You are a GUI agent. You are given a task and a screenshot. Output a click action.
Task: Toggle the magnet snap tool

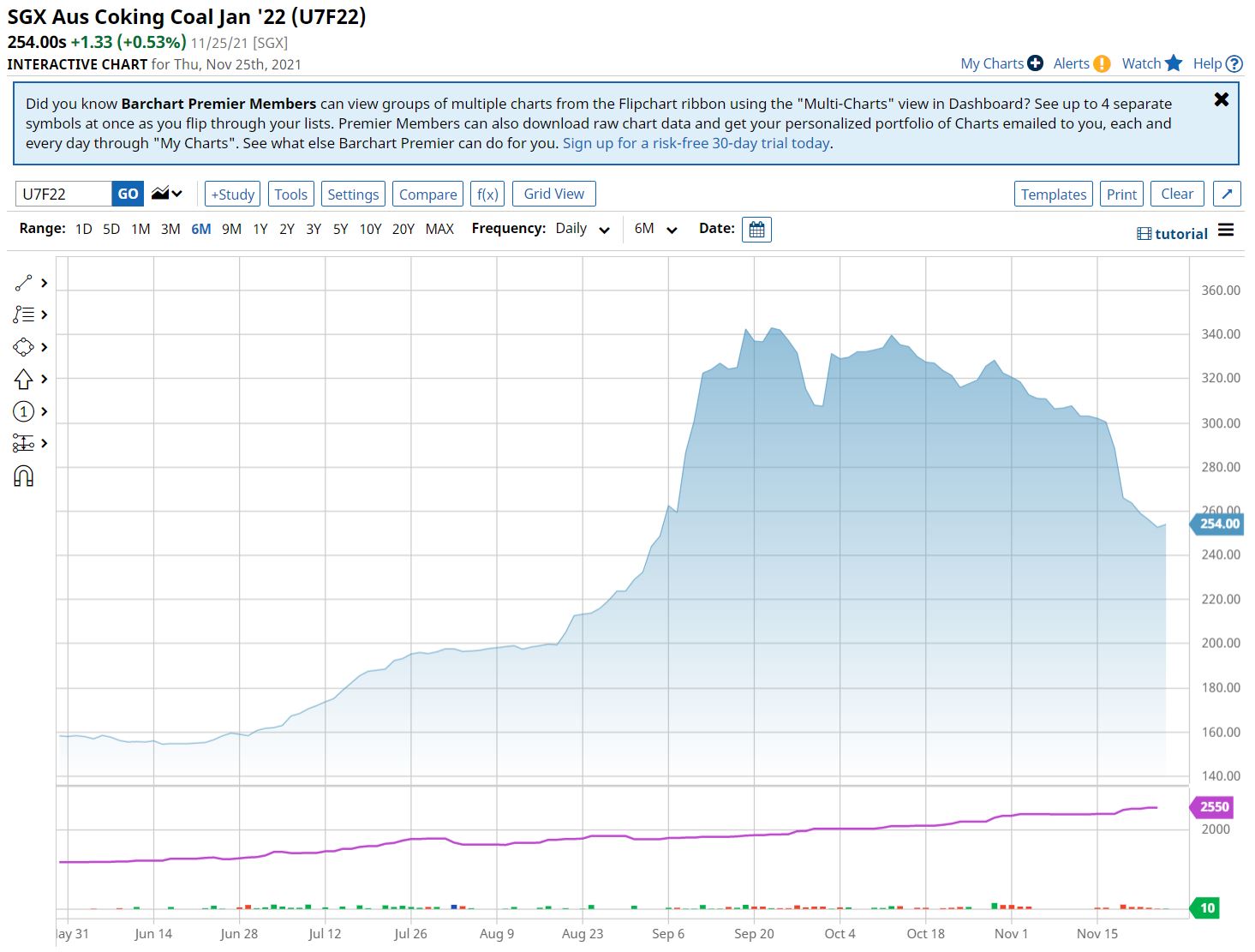click(23, 476)
